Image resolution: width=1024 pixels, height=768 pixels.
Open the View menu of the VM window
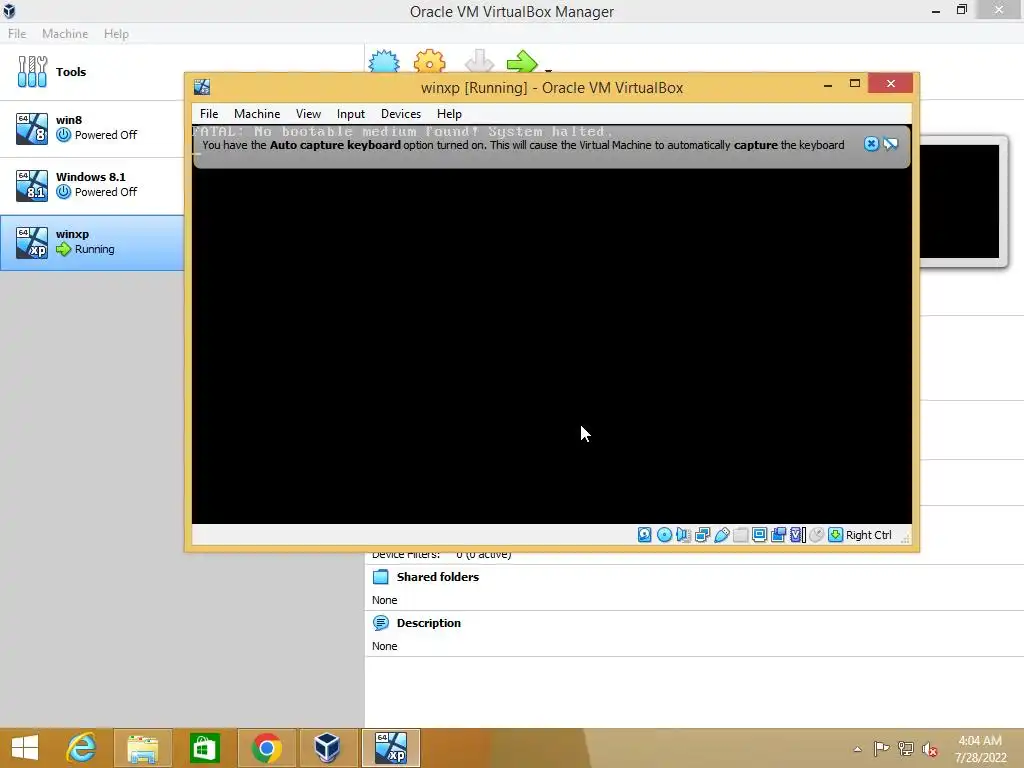pyautogui.click(x=308, y=114)
